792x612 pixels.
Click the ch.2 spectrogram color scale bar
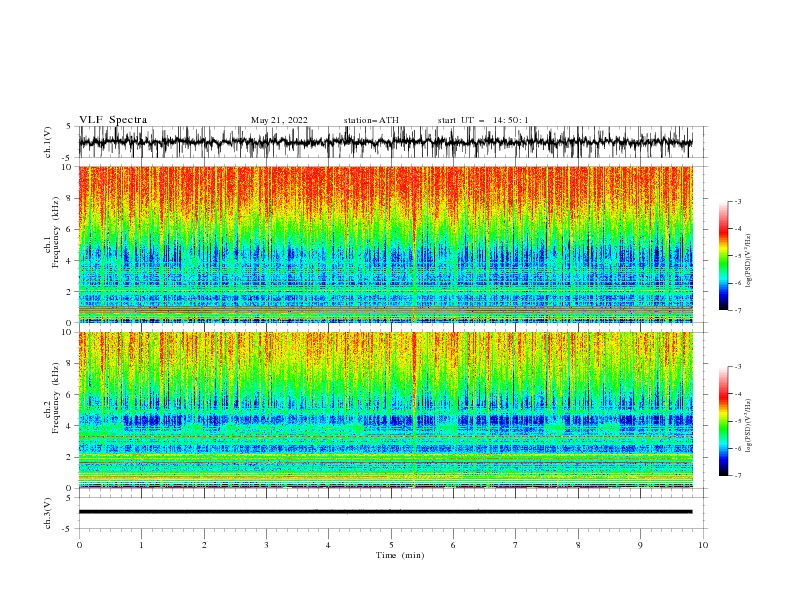[x=723, y=421]
